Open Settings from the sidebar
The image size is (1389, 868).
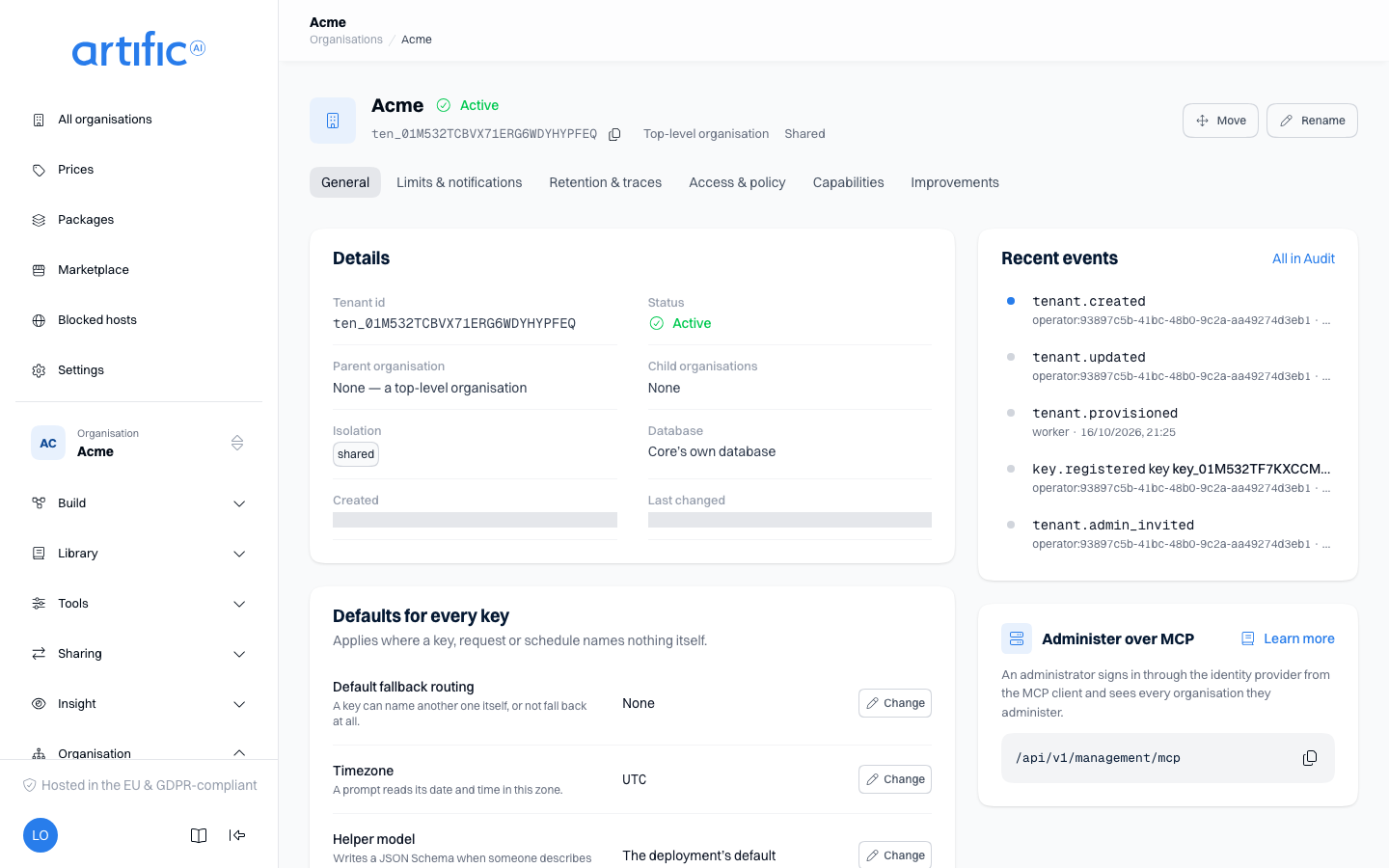pyautogui.click(x=139, y=370)
